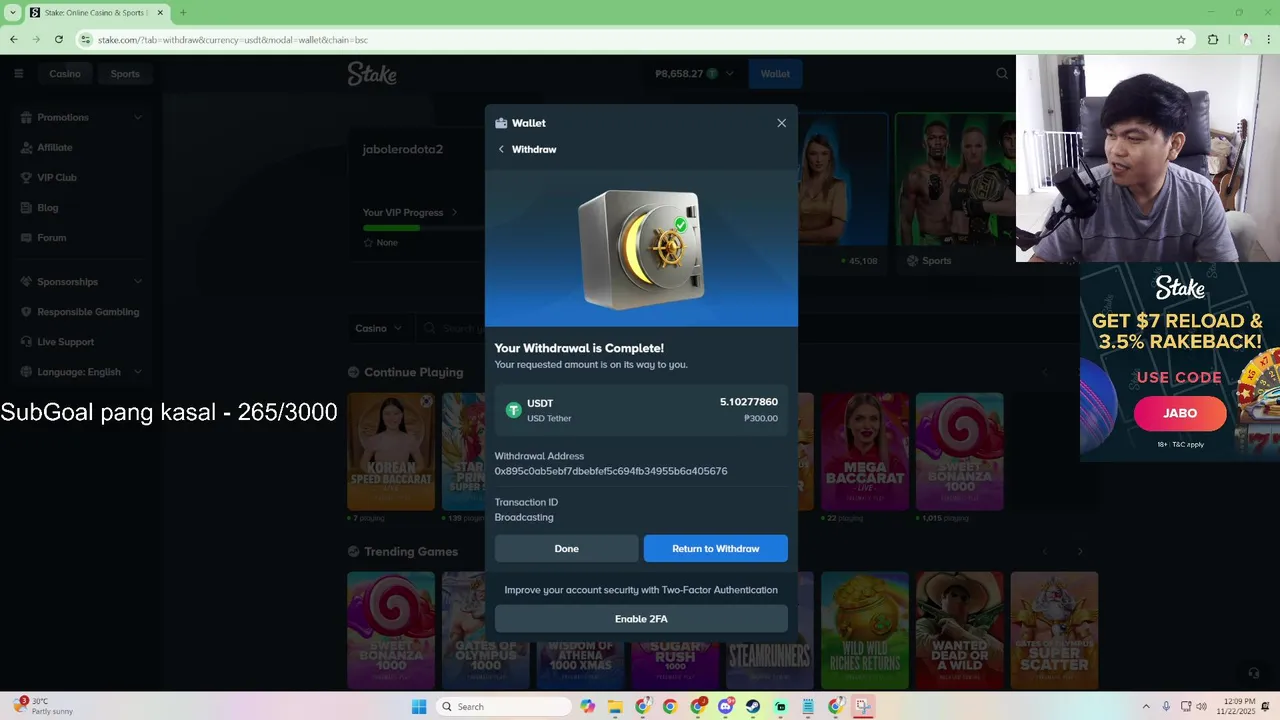Viewport: 1280px width, 720px height.
Task: Click the Live Support headset icon in sidebar
Action: click(x=25, y=341)
